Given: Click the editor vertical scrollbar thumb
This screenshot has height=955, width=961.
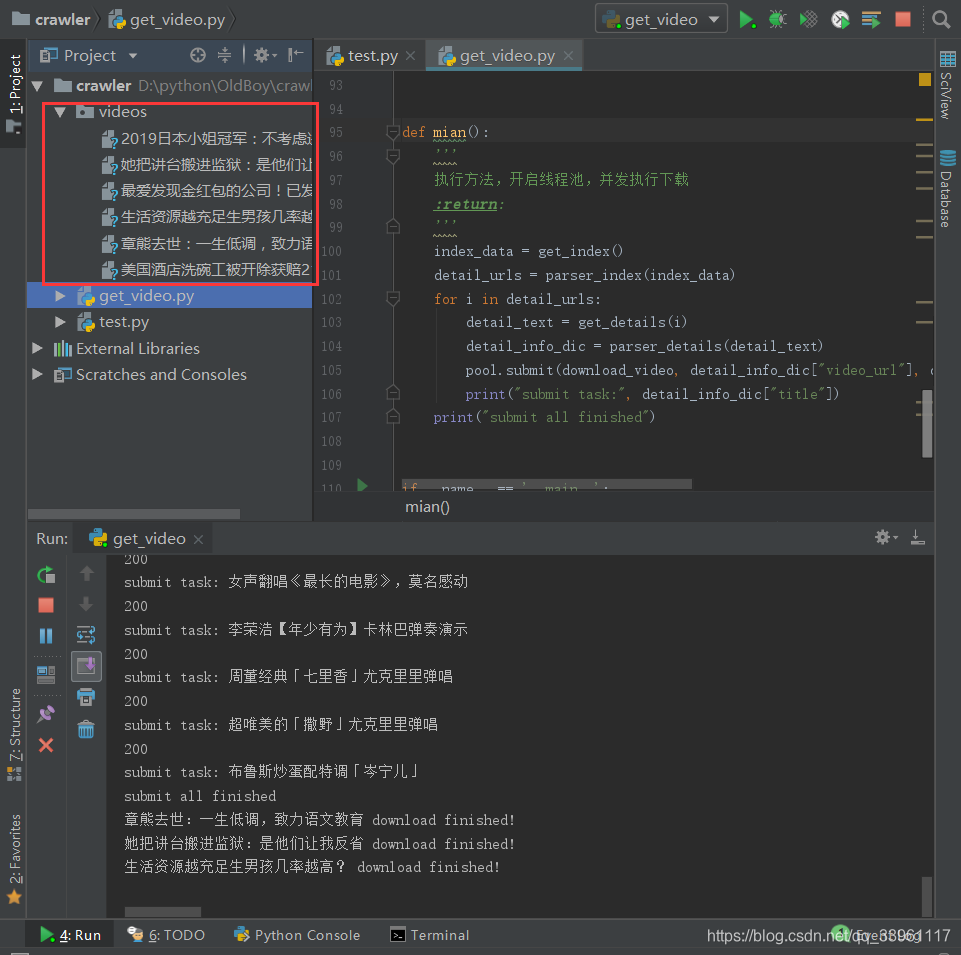Looking at the screenshot, I should click(x=927, y=424).
